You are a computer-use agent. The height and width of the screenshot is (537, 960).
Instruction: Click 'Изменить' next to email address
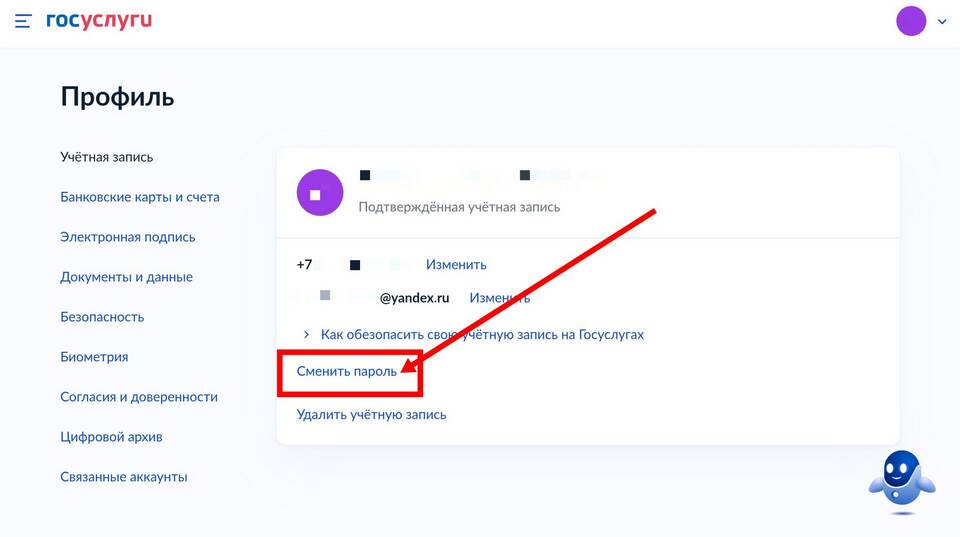pos(499,298)
